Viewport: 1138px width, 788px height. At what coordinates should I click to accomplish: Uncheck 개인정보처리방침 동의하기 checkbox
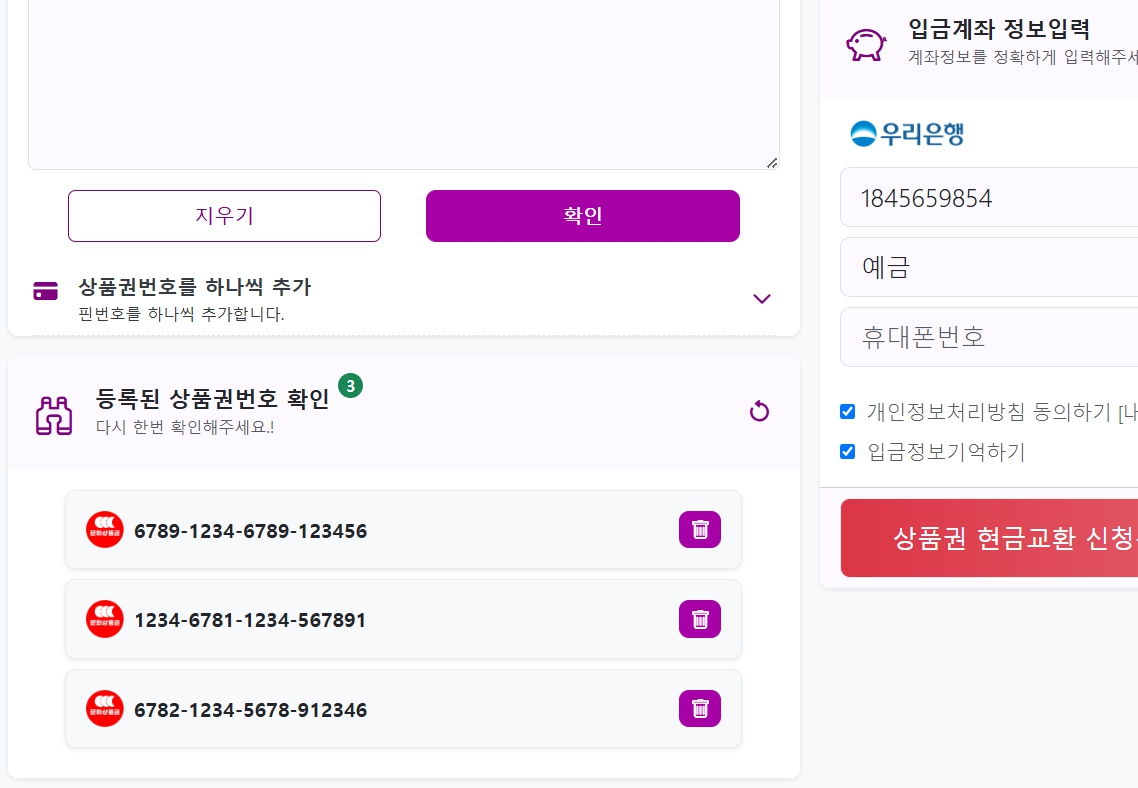[847, 411]
